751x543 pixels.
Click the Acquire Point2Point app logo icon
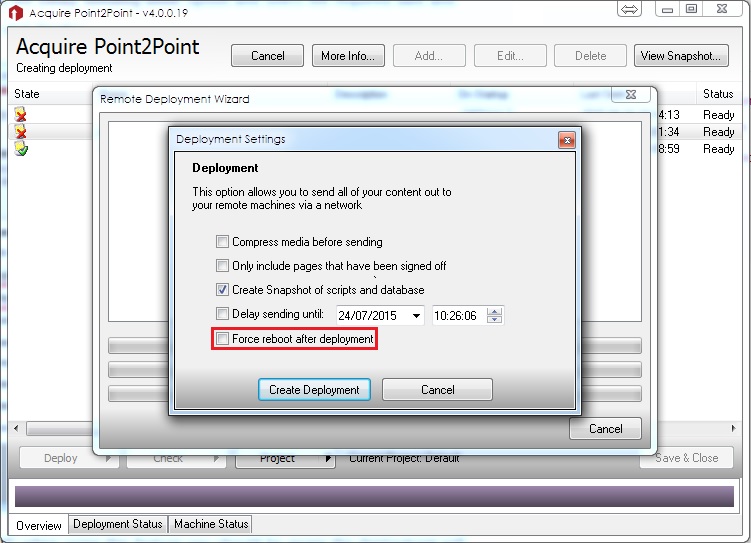point(15,12)
